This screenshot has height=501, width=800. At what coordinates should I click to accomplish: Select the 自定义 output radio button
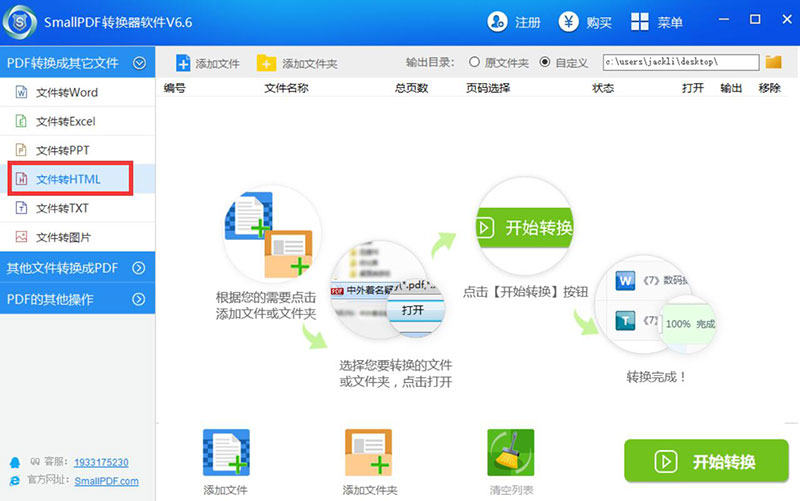[545, 62]
